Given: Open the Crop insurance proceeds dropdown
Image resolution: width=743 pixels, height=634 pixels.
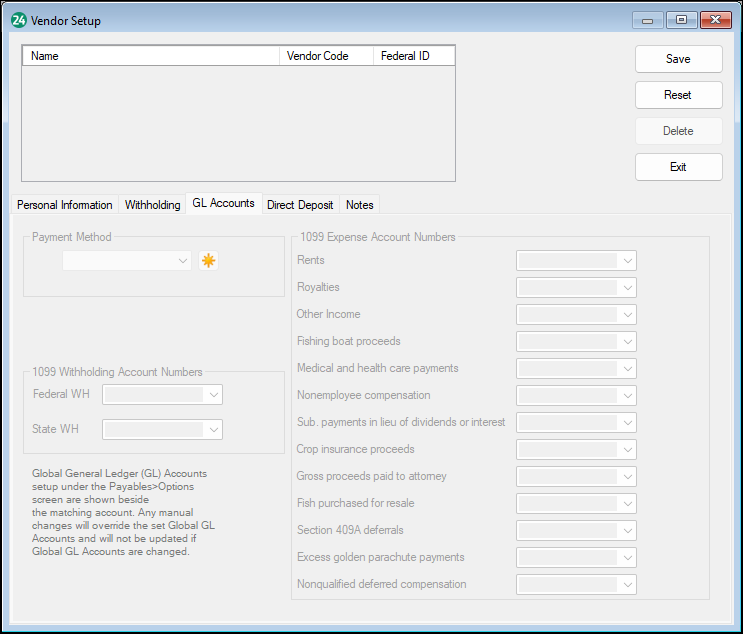Looking at the screenshot, I should point(576,450).
